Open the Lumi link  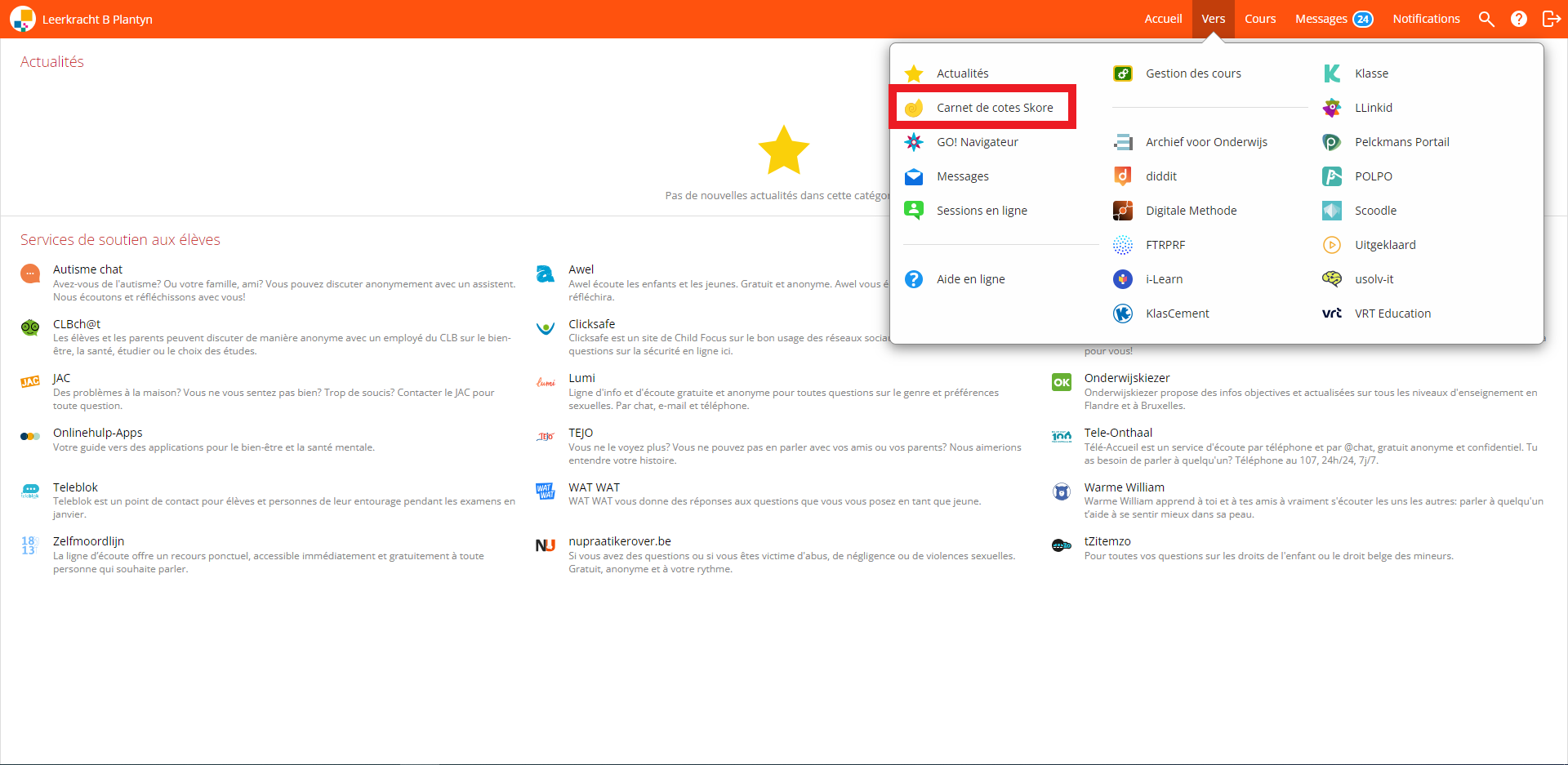click(581, 378)
